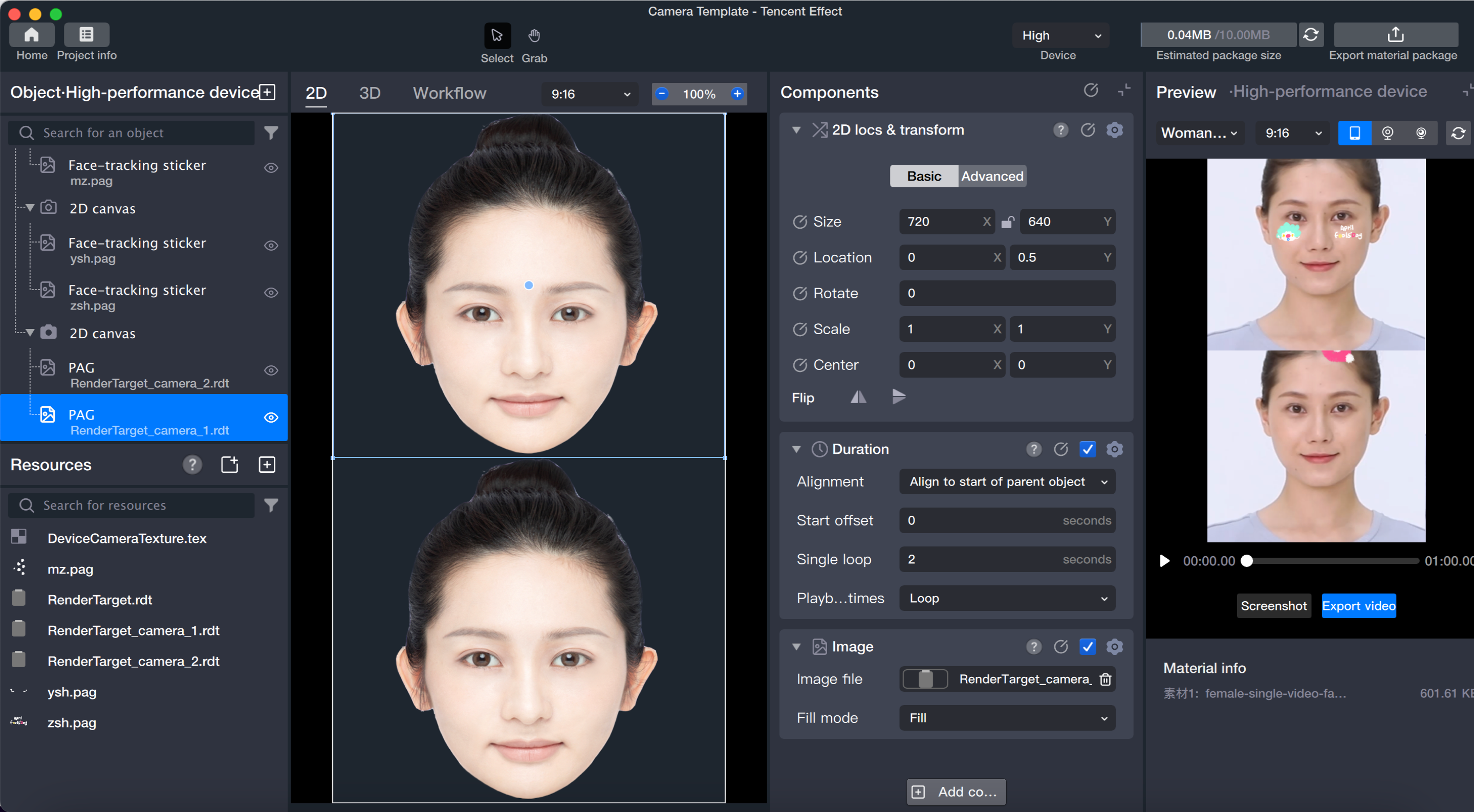
Task: Select the Grab hand tool
Action: [533, 36]
